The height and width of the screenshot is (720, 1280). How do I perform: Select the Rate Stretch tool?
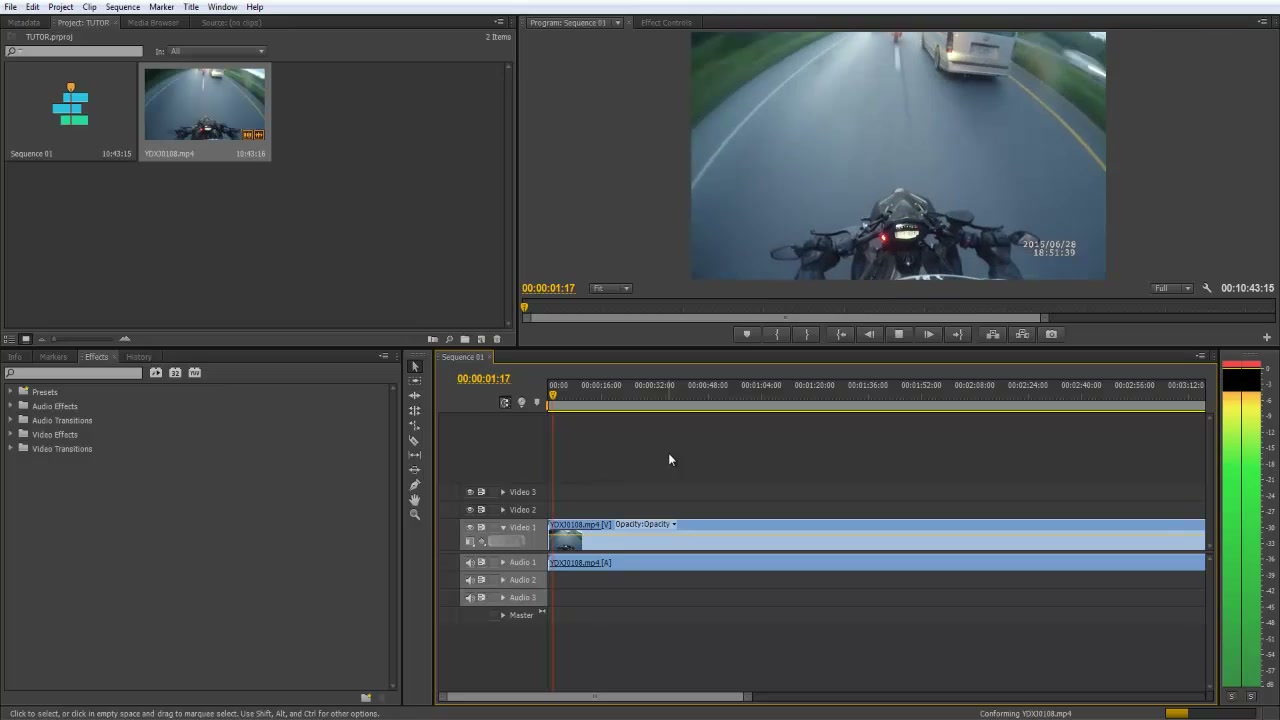(415, 426)
